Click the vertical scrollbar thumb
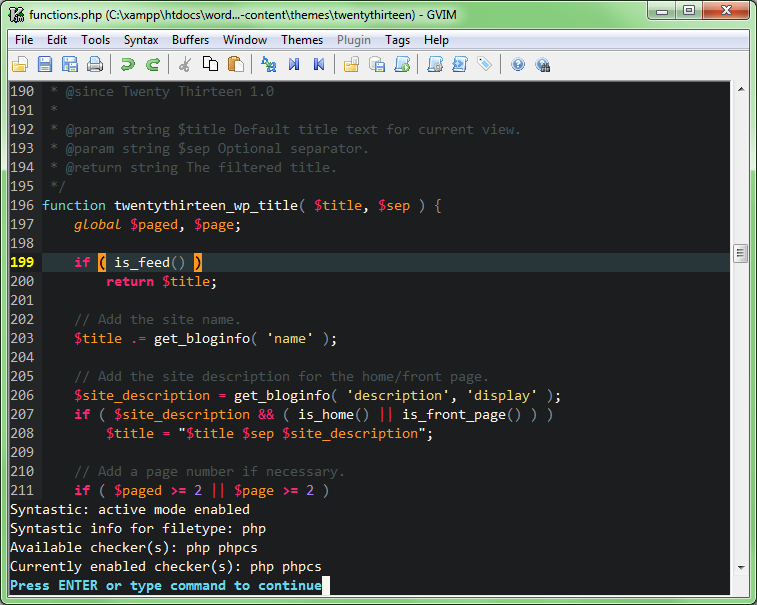 (x=741, y=253)
